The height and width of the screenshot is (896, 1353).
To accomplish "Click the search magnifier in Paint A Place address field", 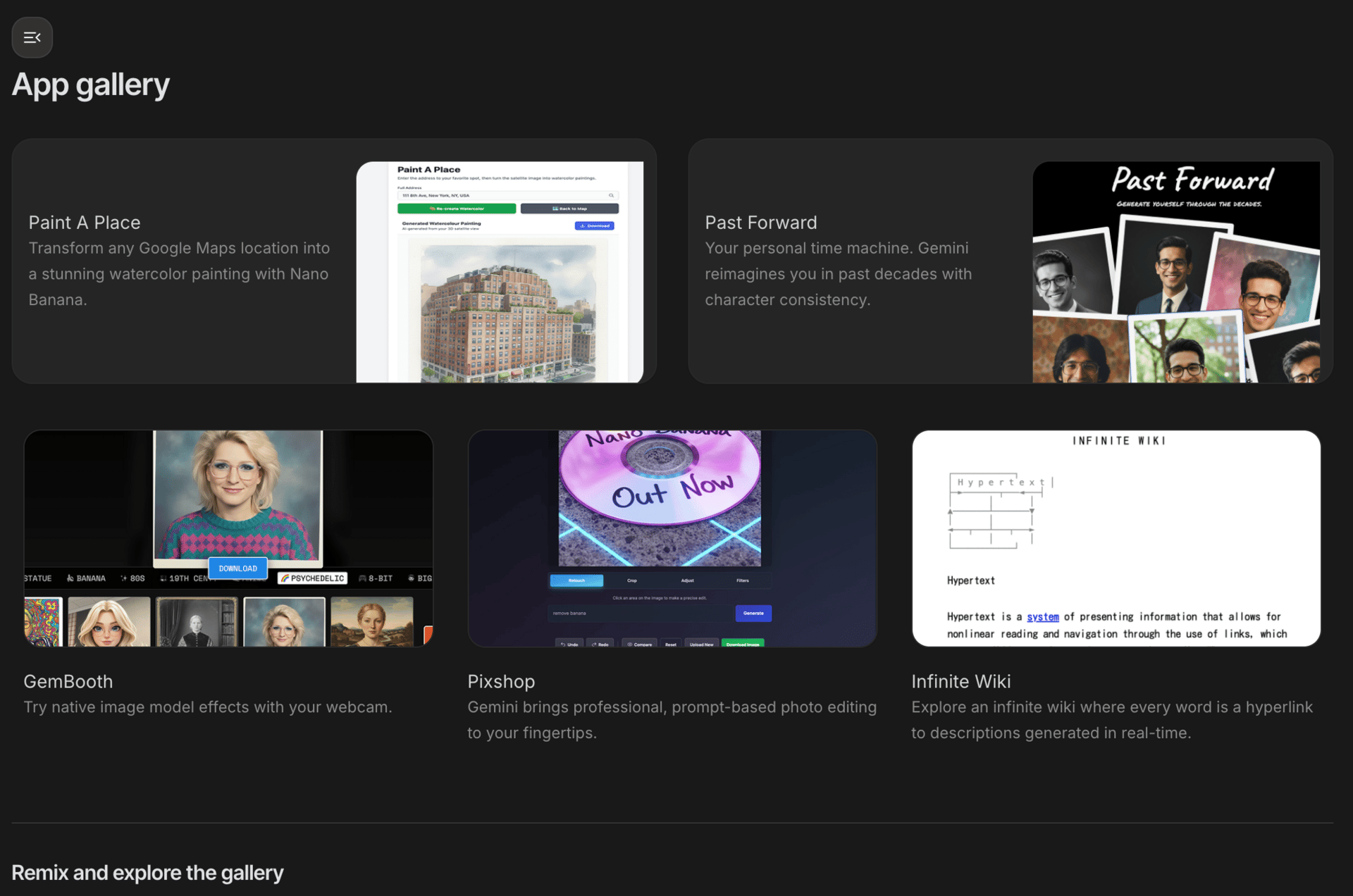I will click(x=611, y=195).
